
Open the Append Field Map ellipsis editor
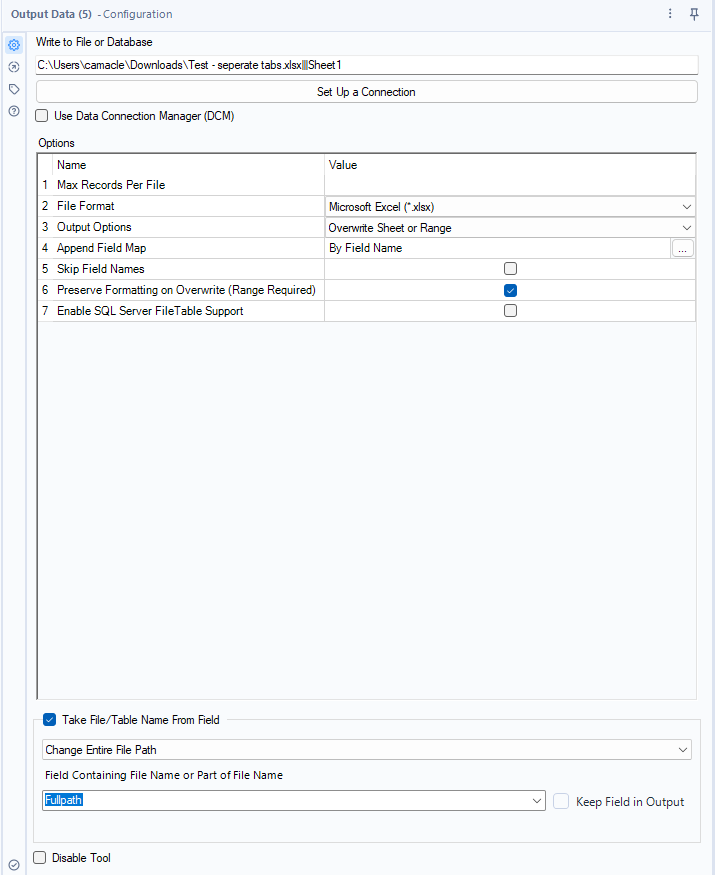[682, 248]
